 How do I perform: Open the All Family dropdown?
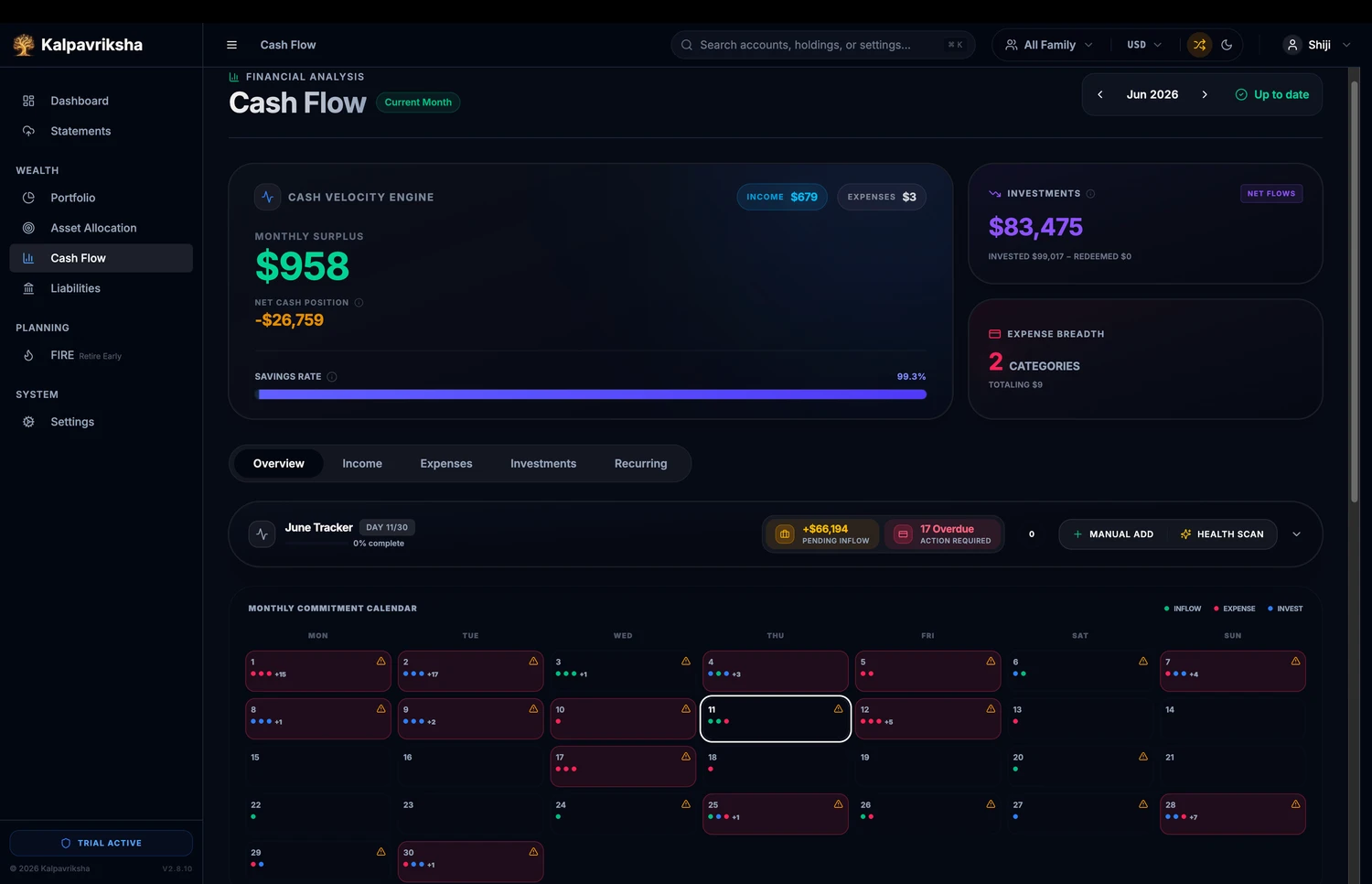[1049, 45]
